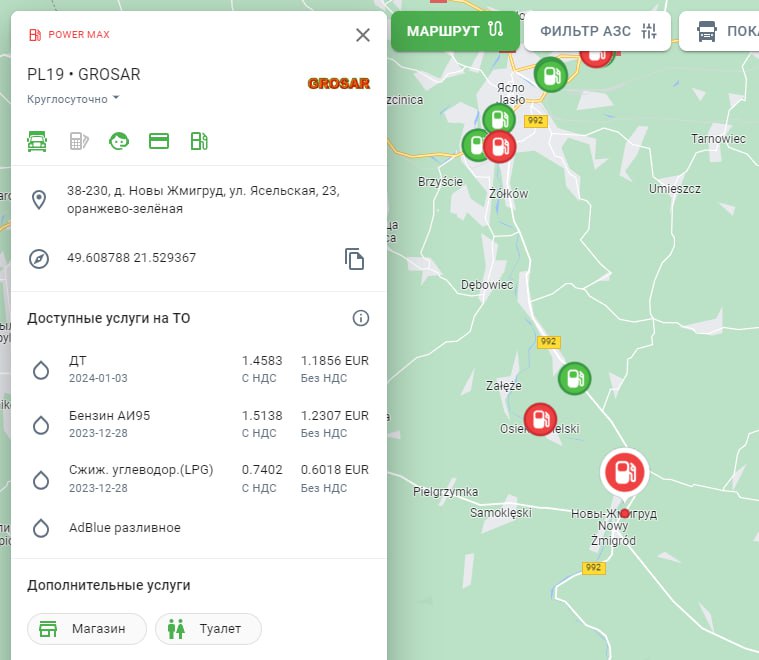Click the green card payment icon
Viewport: 759px width, 660px height.
(x=159, y=141)
